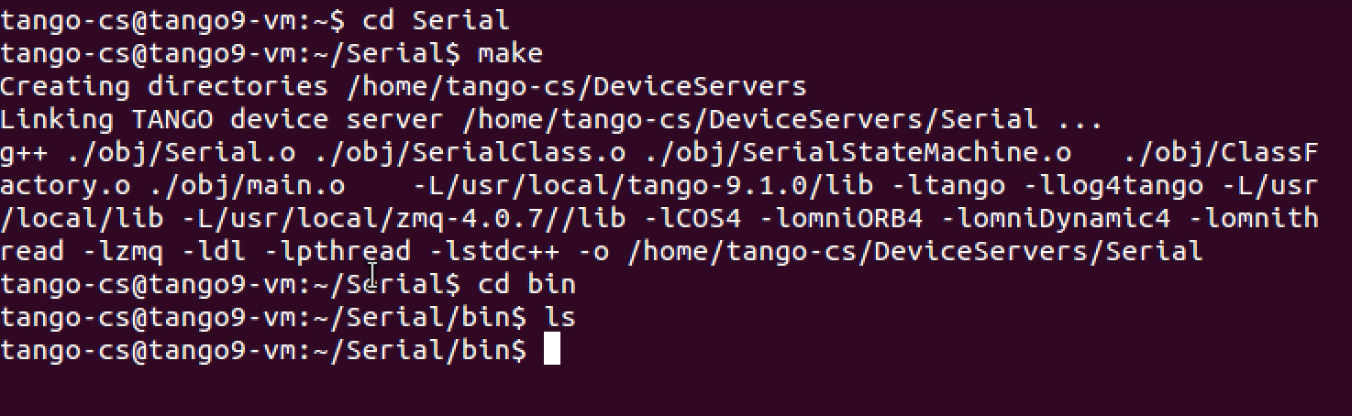1352x416 pixels.
Task: Click the 'g++' compiler command word
Action: coord(26,153)
